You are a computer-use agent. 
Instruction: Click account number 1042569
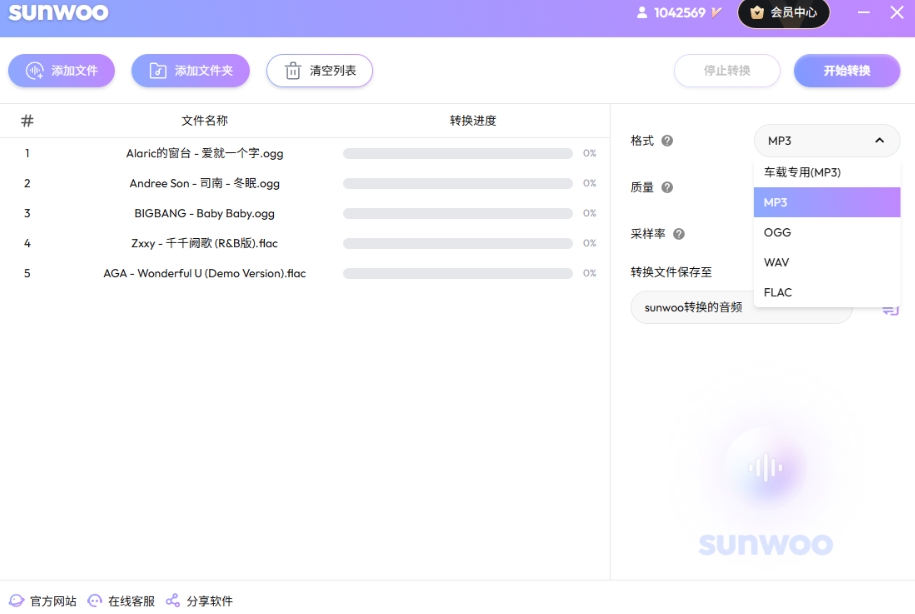(680, 12)
